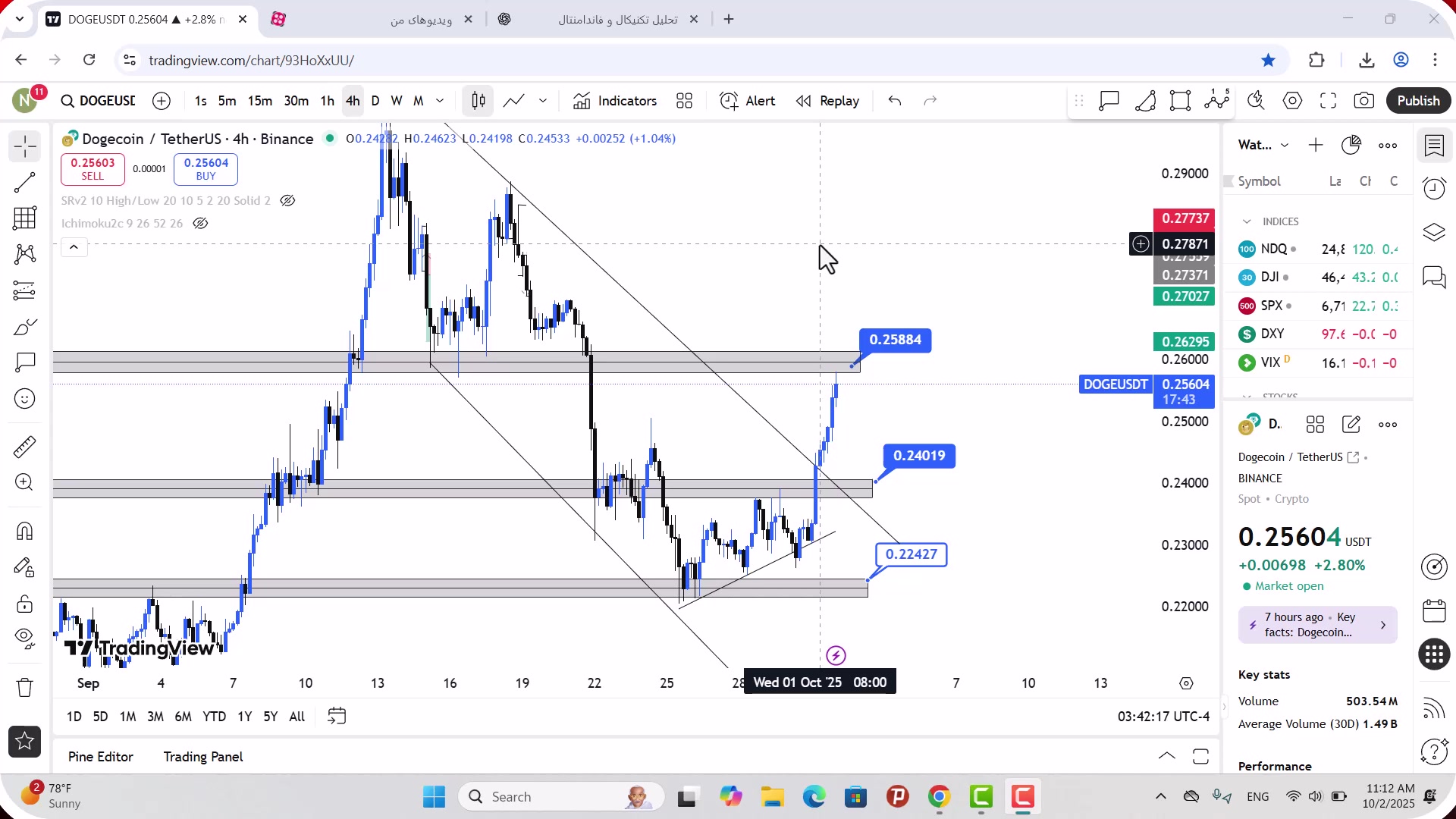
Task: Open alerts clock icon in right sidebar
Action: tap(1434, 188)
